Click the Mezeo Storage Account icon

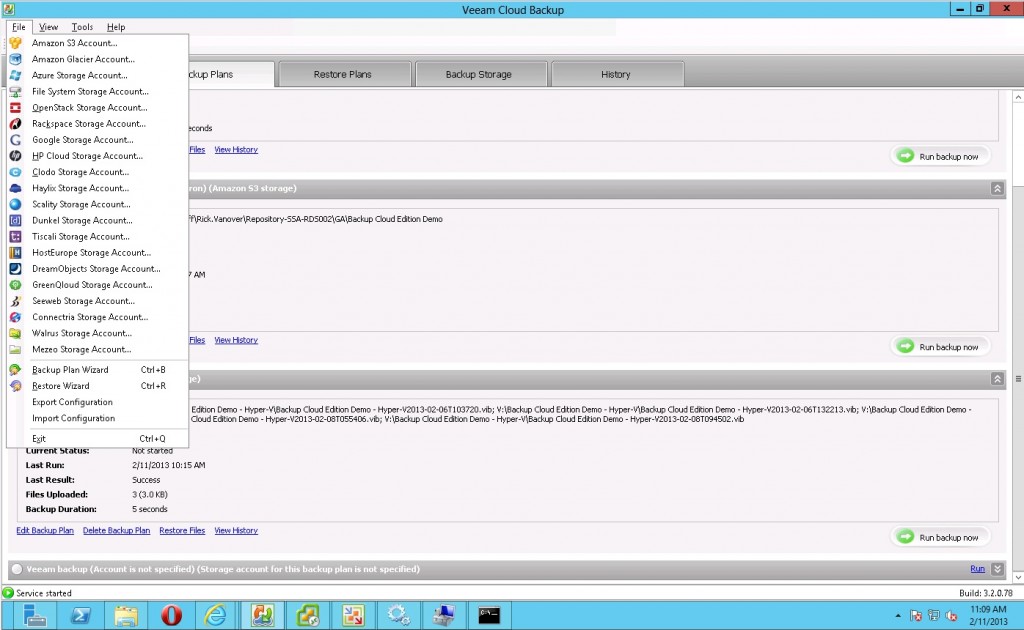(16, 349)
